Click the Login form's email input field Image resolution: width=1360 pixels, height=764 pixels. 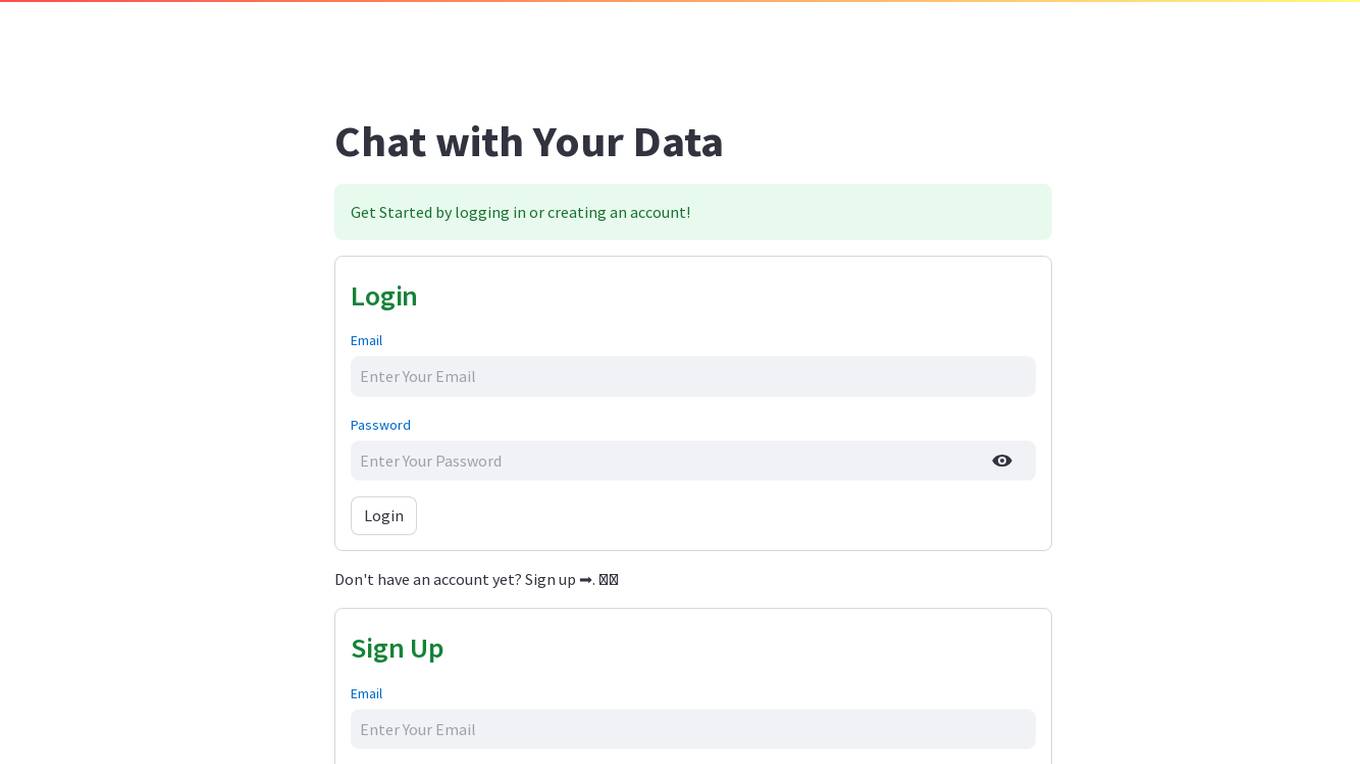pos(693,376)
